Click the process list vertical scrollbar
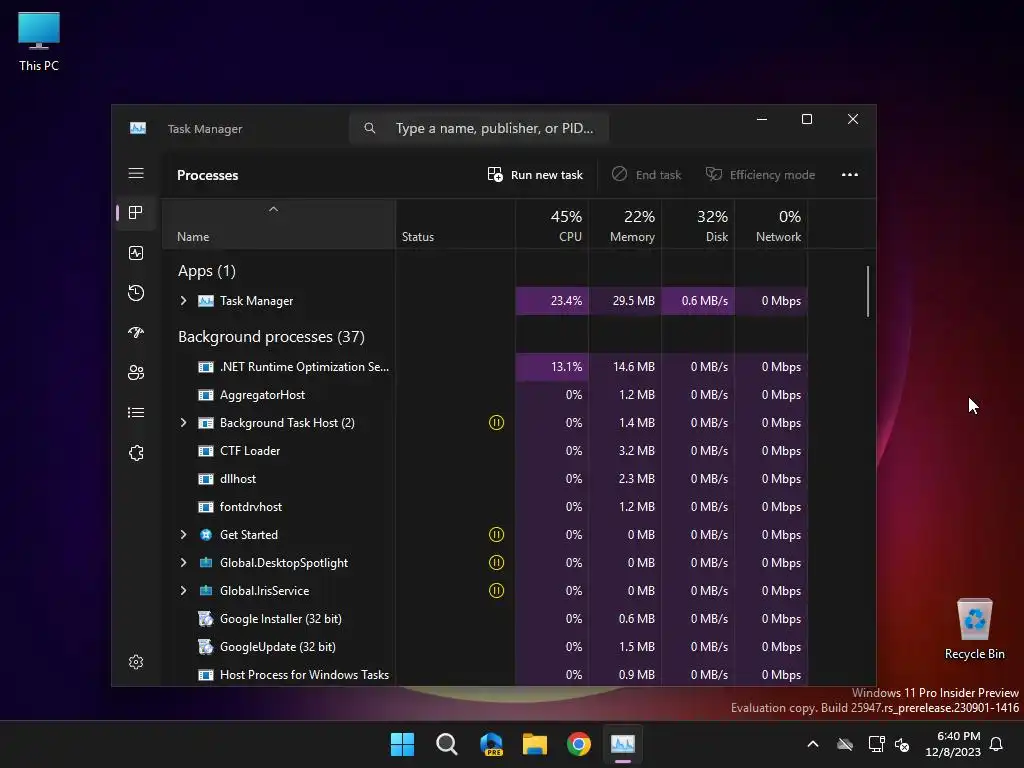The image size is (1024, 768). [868, 291]
